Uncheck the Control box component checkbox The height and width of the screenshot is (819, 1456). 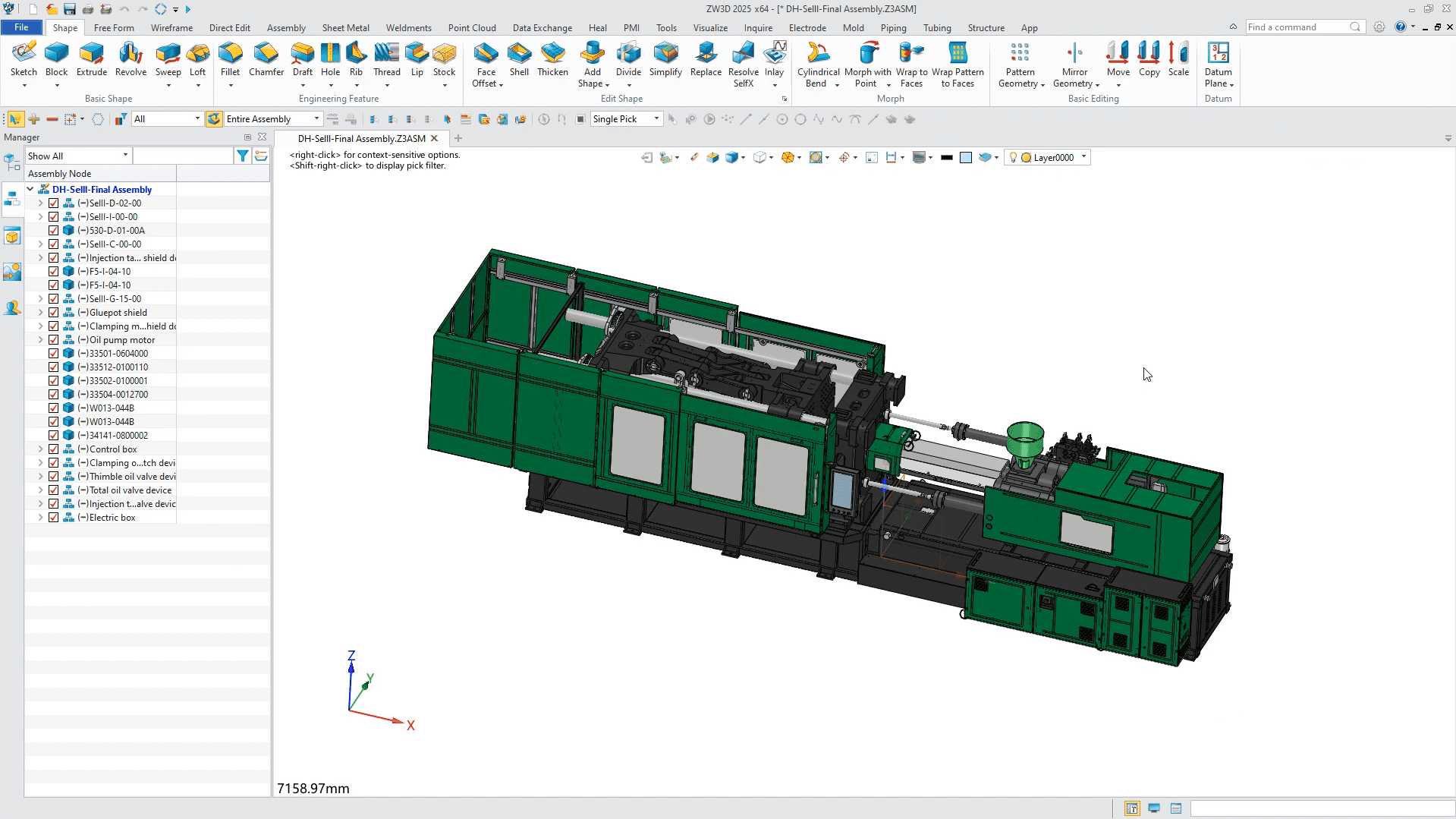(54, 449)
